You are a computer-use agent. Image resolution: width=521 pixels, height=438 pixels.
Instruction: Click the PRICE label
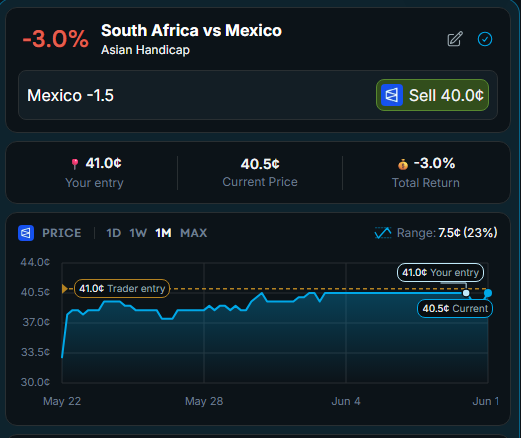62,233
